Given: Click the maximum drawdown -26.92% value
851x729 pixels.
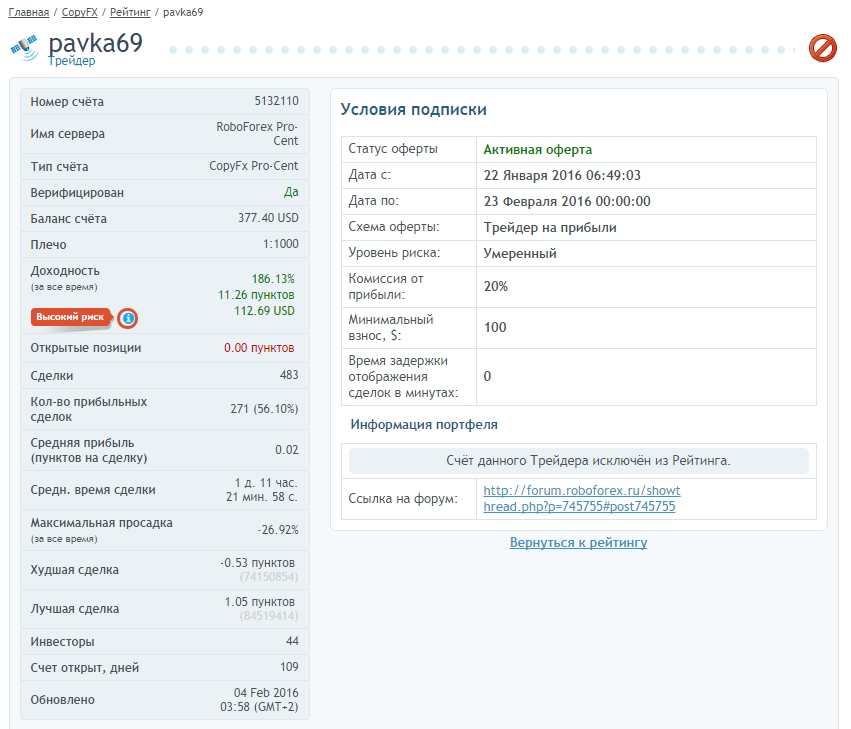Looking at the screenshot, I should (278, 530).
